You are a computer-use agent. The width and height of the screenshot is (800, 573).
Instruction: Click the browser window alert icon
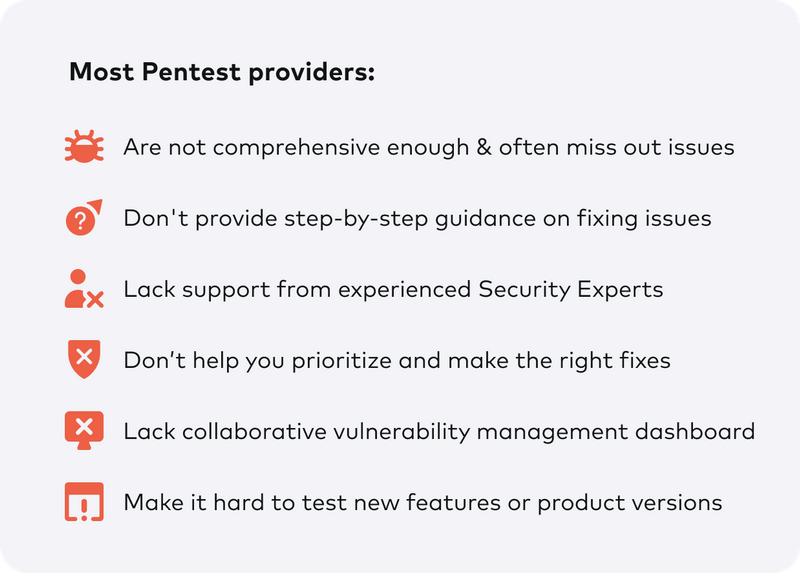84,502
